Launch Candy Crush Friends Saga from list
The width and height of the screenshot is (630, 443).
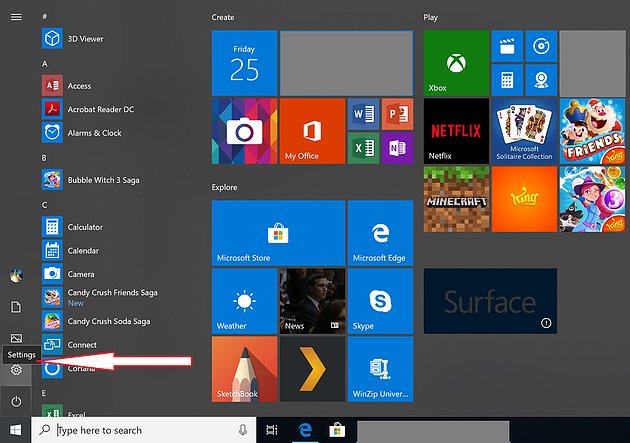(x=100, y=297)
